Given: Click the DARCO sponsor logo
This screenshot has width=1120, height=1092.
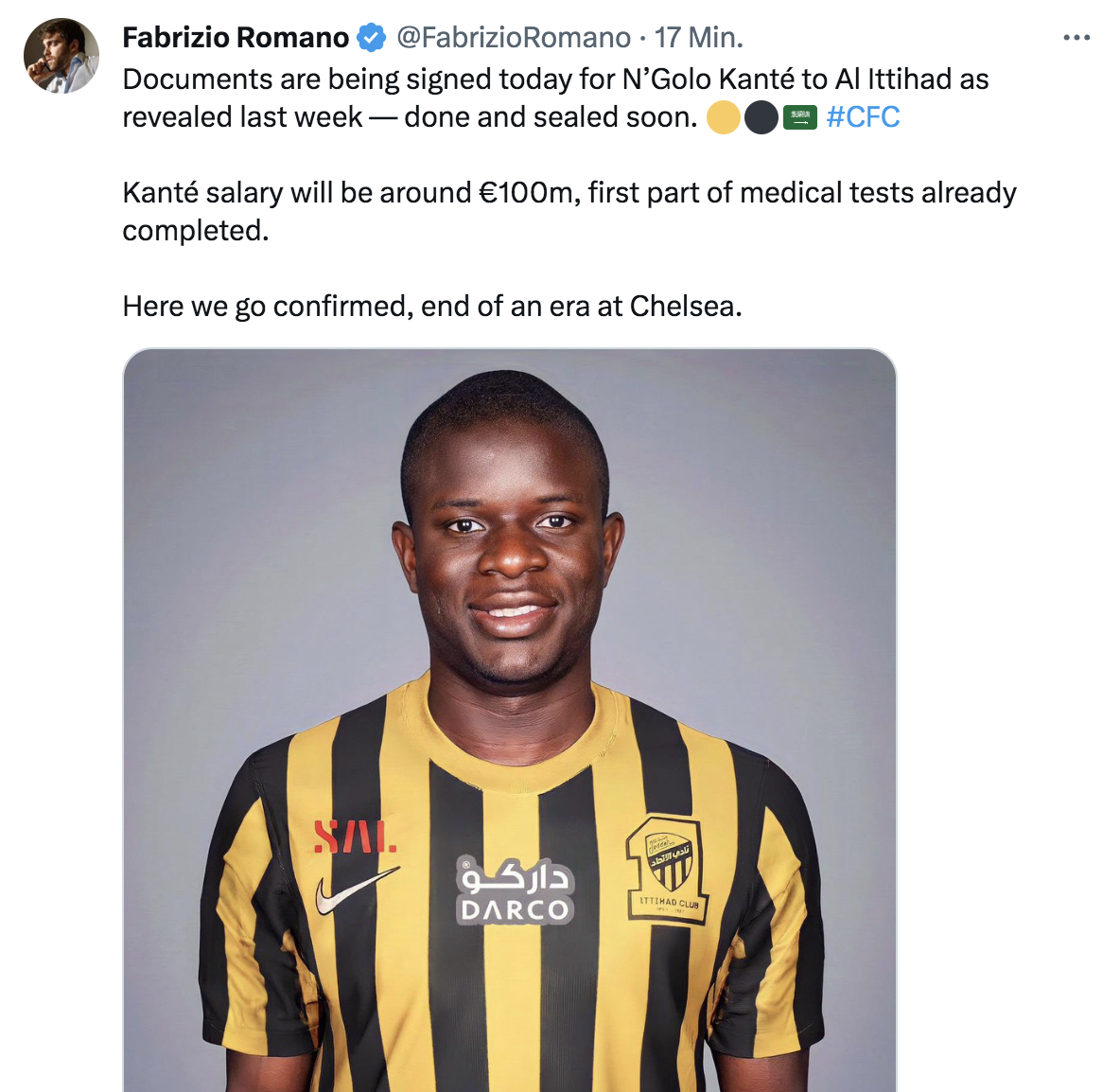Looking at the screenshot, I should coord(515,890).
